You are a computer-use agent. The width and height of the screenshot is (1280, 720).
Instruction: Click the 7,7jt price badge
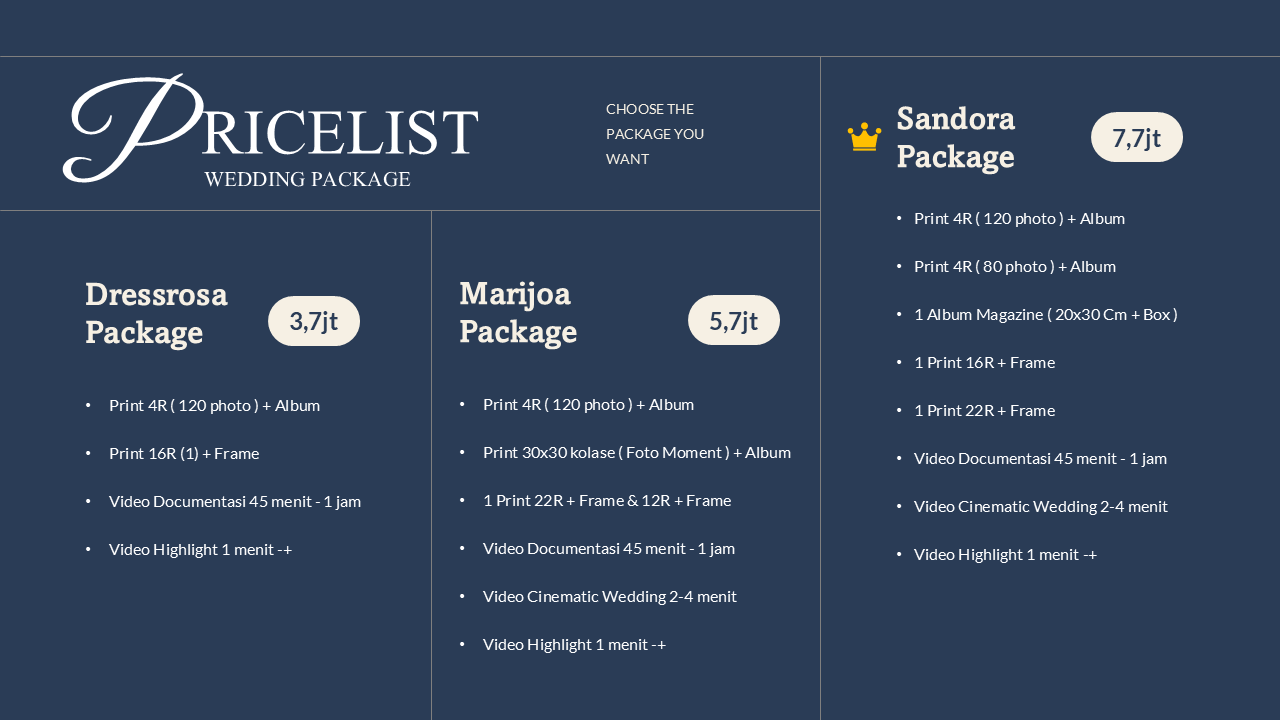[1137, 137]
